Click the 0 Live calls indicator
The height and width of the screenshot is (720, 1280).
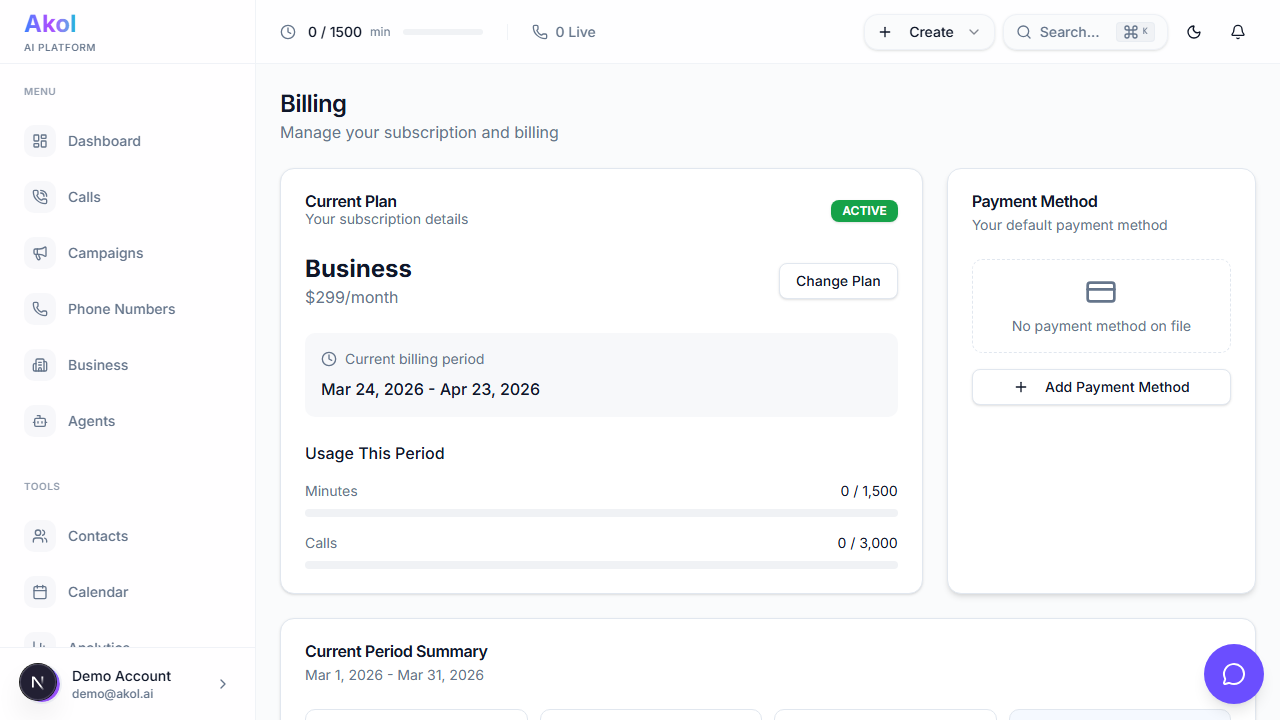point(564,32)
